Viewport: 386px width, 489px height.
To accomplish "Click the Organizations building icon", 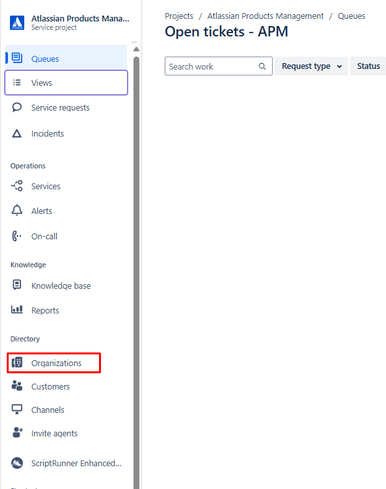I will [17, 362].
